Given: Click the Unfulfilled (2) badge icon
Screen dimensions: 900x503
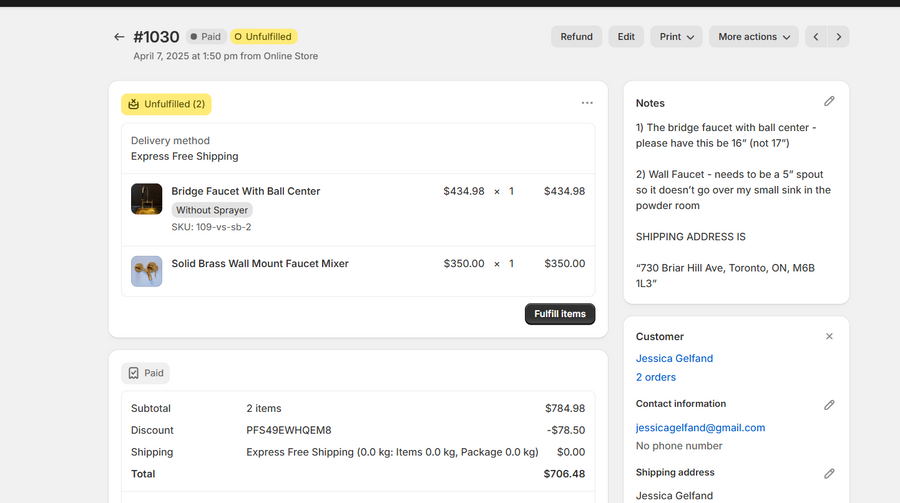Looking at the screenshot, I should click(134, 104).
